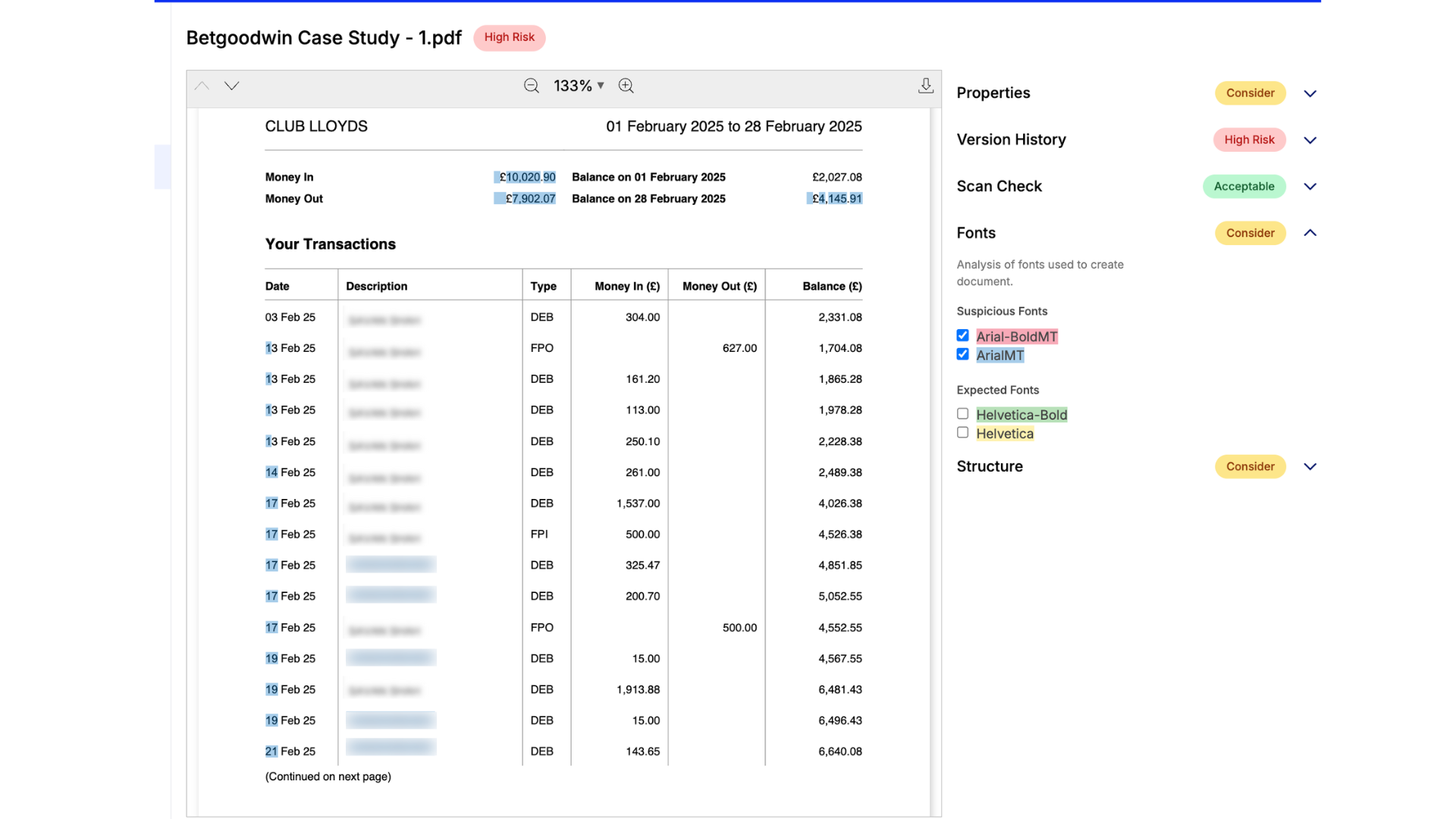The image size is (1456, 819).
Task: Select the next page chevron icon
Action: (x=231, y=86)
